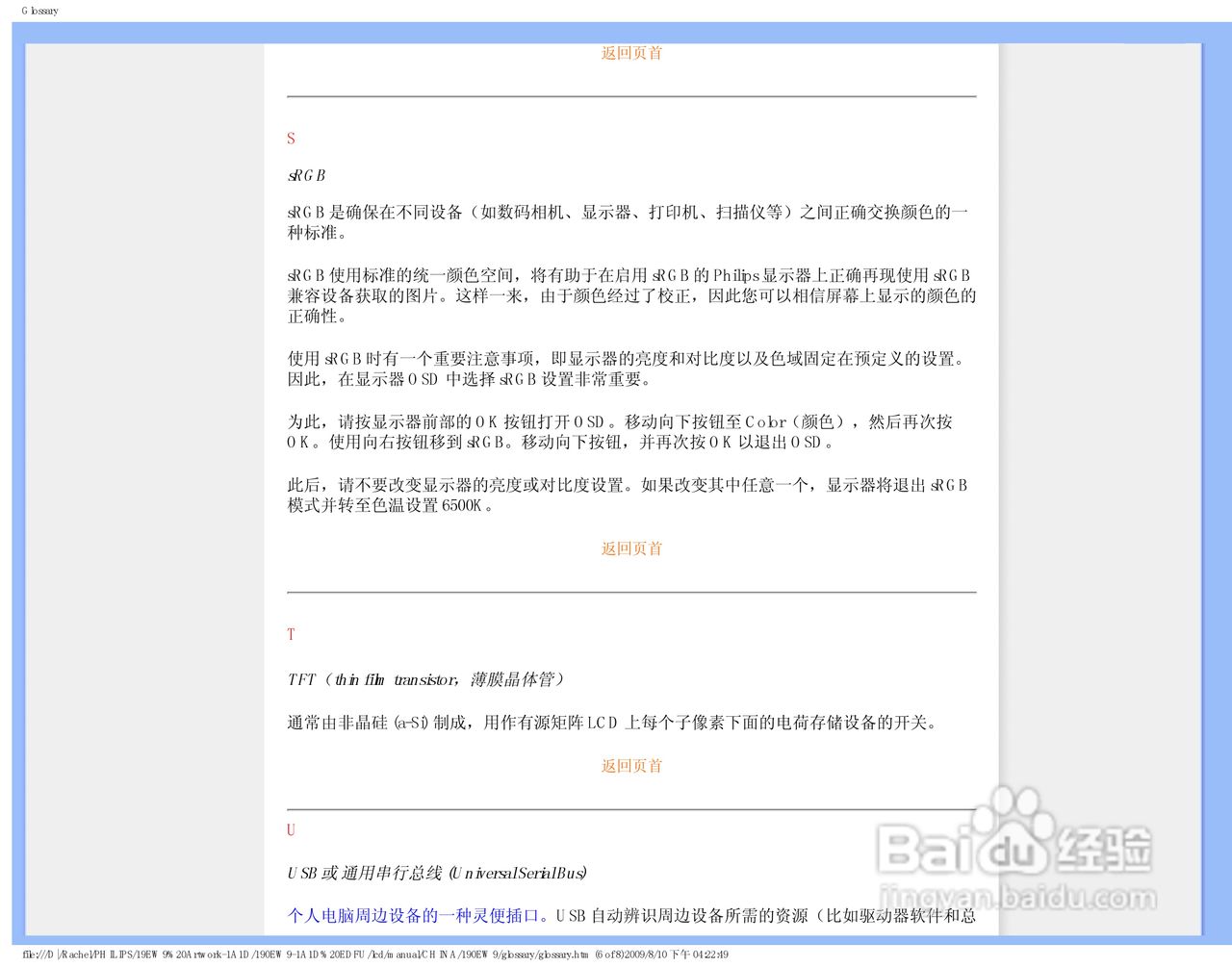Click the paragraph beginning 此后，请不要改变显示器的亮度

coord(628,495)
